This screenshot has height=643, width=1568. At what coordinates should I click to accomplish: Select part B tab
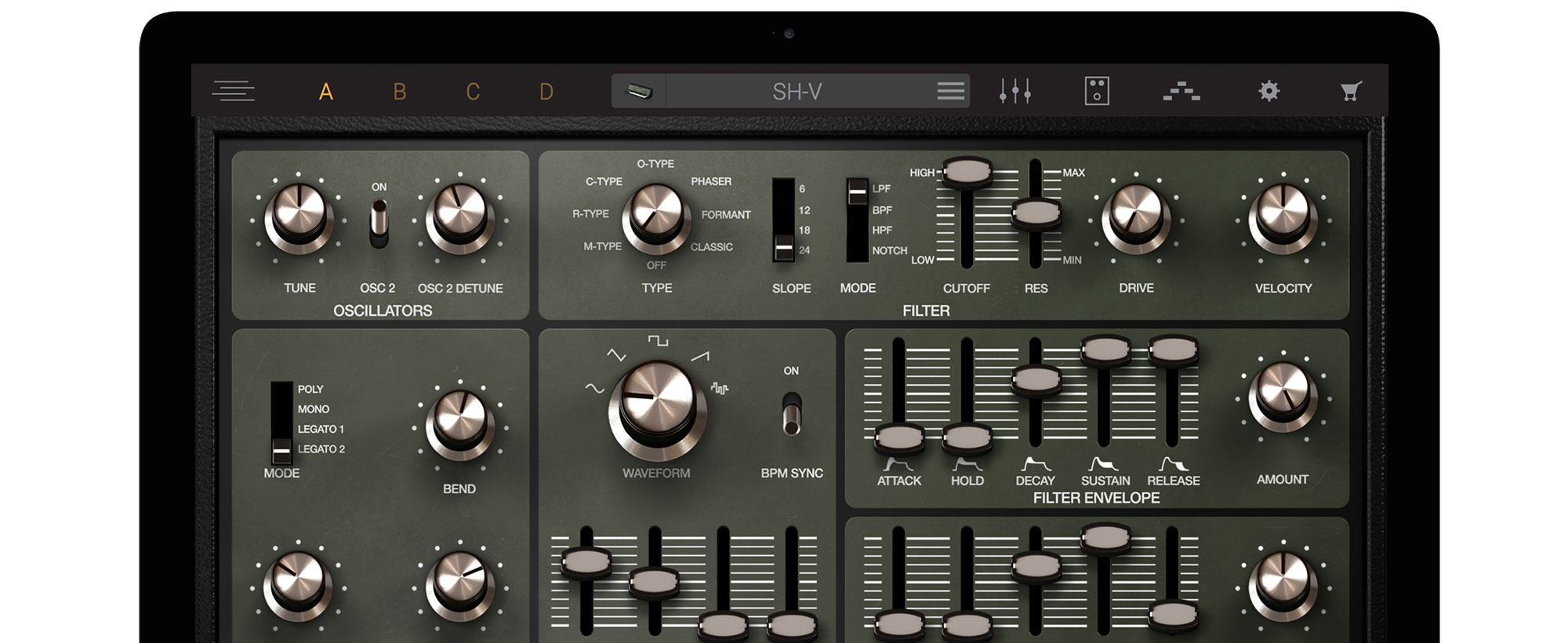coord(400,92)
